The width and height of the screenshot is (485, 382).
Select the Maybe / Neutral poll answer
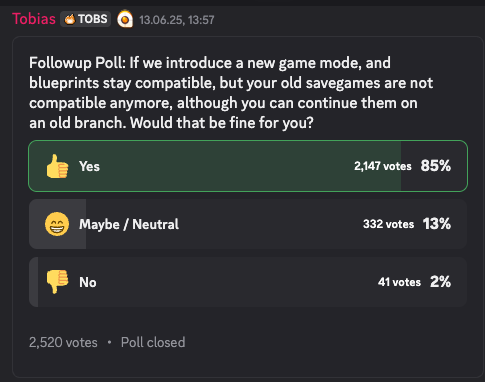(x=248, y=224)
